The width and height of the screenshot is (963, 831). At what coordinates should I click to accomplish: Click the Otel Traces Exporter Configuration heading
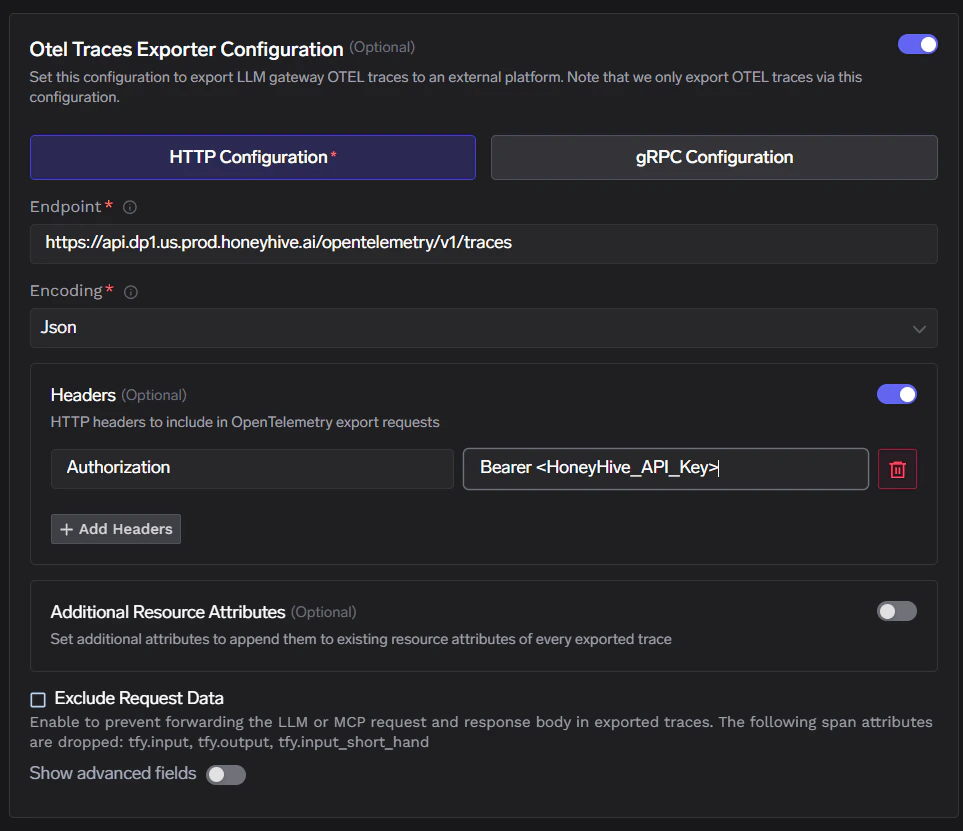(186, 49)
